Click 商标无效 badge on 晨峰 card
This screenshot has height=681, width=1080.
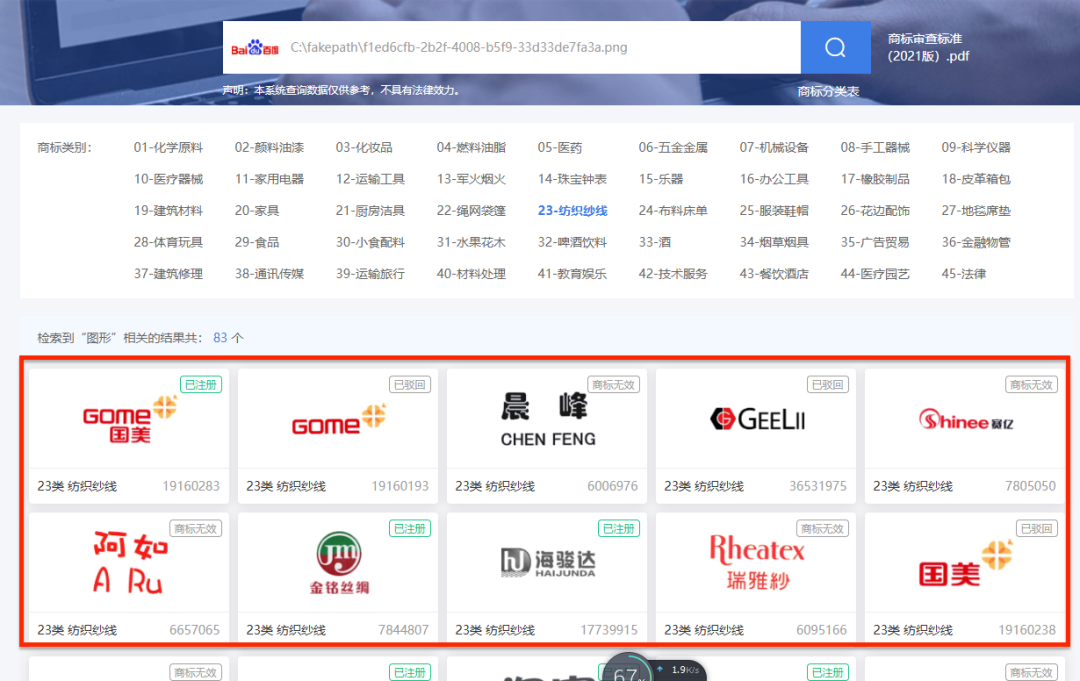[x=613, y=385]
